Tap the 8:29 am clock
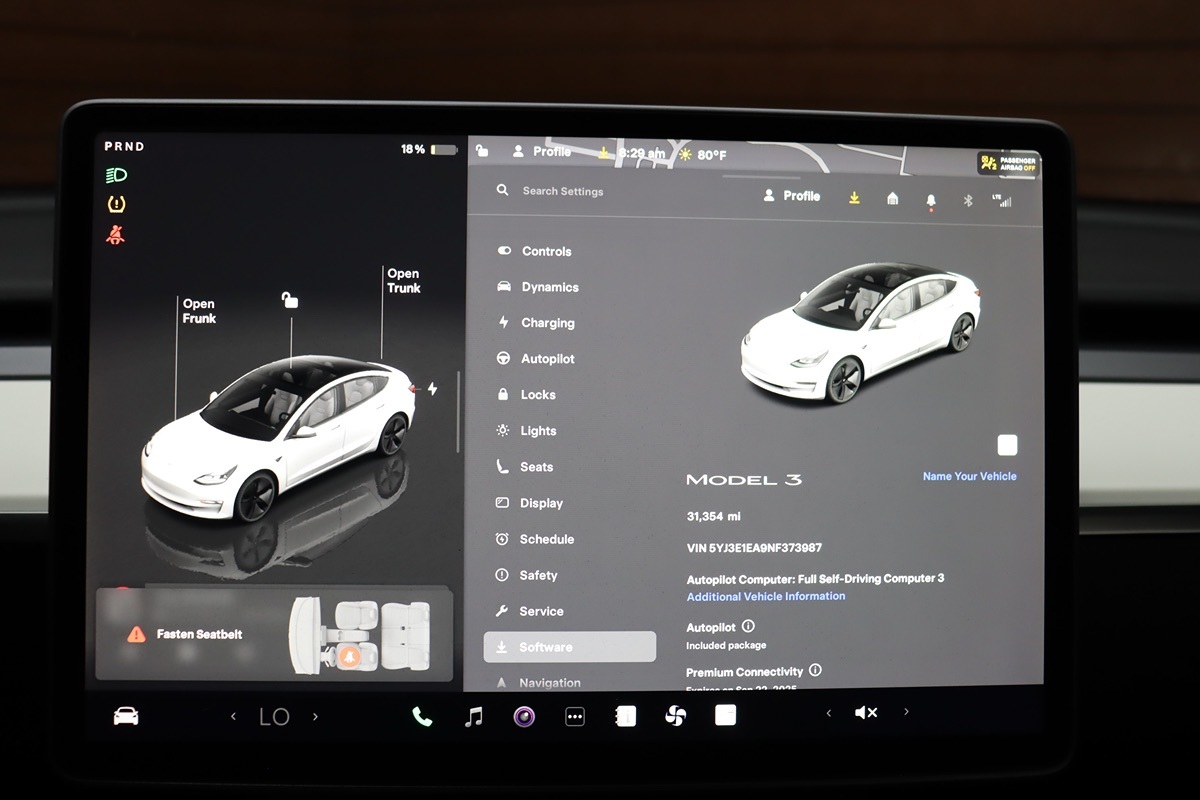The width and height of the screenshot is (1200, 800). point(641,153)
